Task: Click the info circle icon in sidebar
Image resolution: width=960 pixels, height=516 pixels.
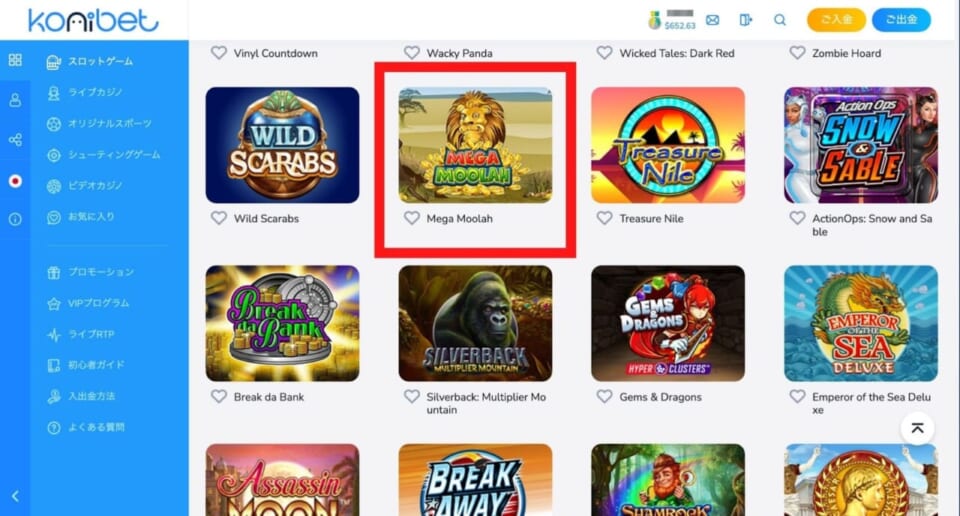Action: pyautogui.click(x=15, y=219)
